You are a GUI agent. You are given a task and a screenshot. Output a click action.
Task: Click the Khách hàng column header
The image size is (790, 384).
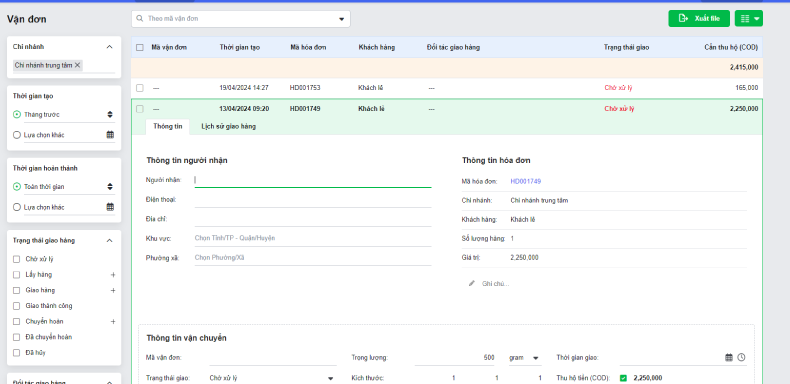point(377,47)
